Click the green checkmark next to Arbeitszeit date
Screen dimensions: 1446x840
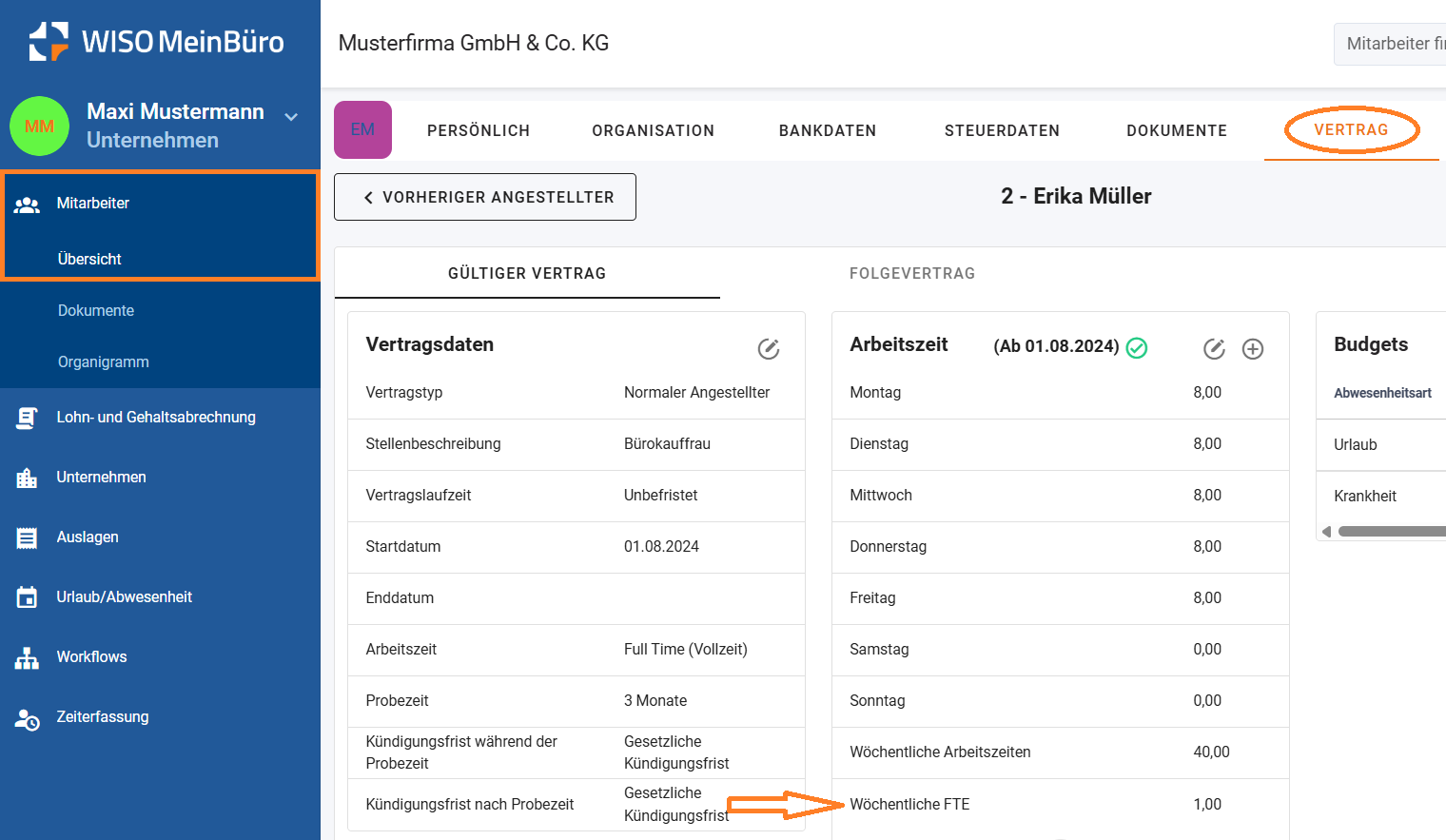click(x=1137, y=348)
